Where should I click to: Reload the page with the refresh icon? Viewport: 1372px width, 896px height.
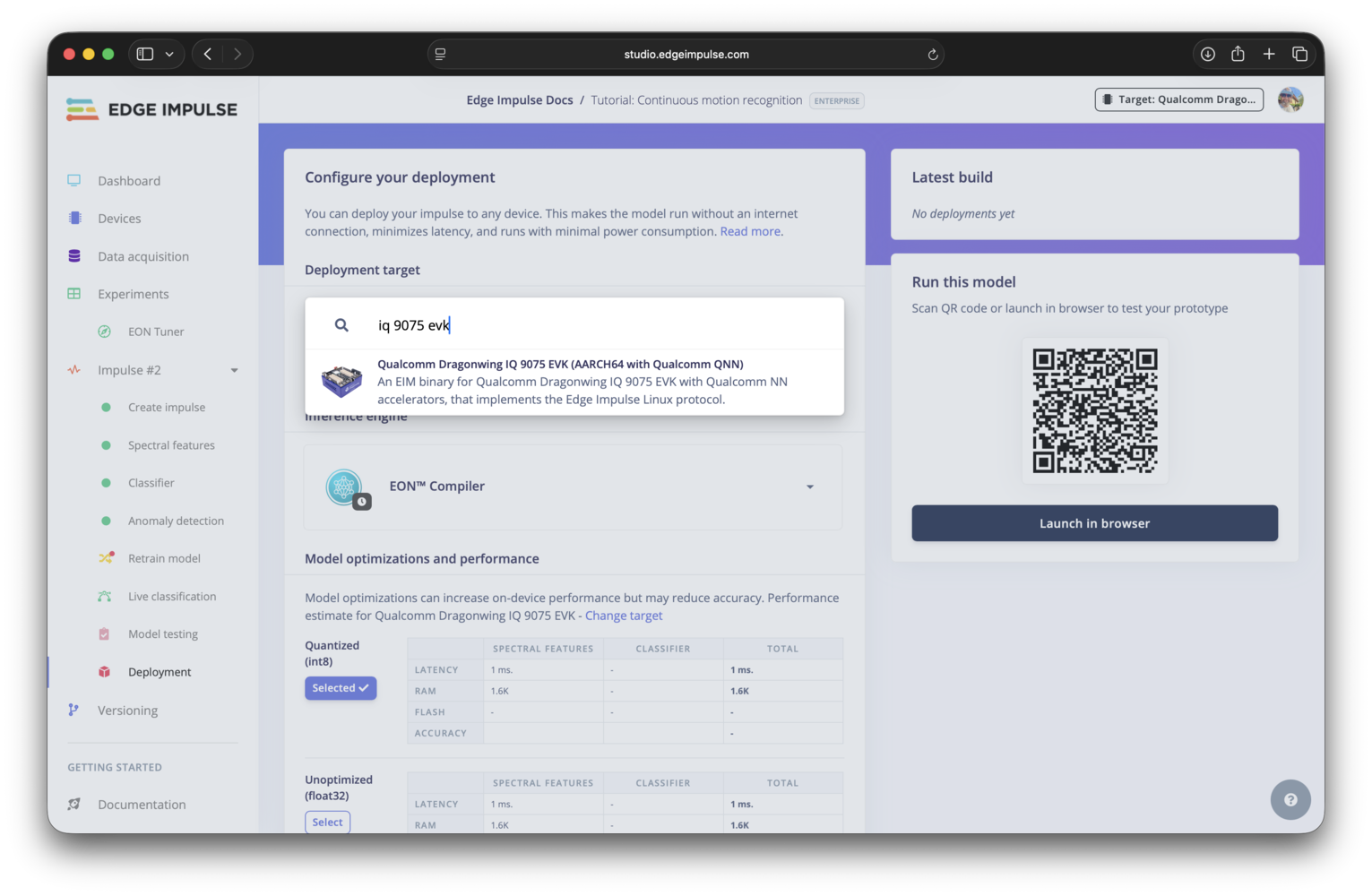(x=933, y=55)
